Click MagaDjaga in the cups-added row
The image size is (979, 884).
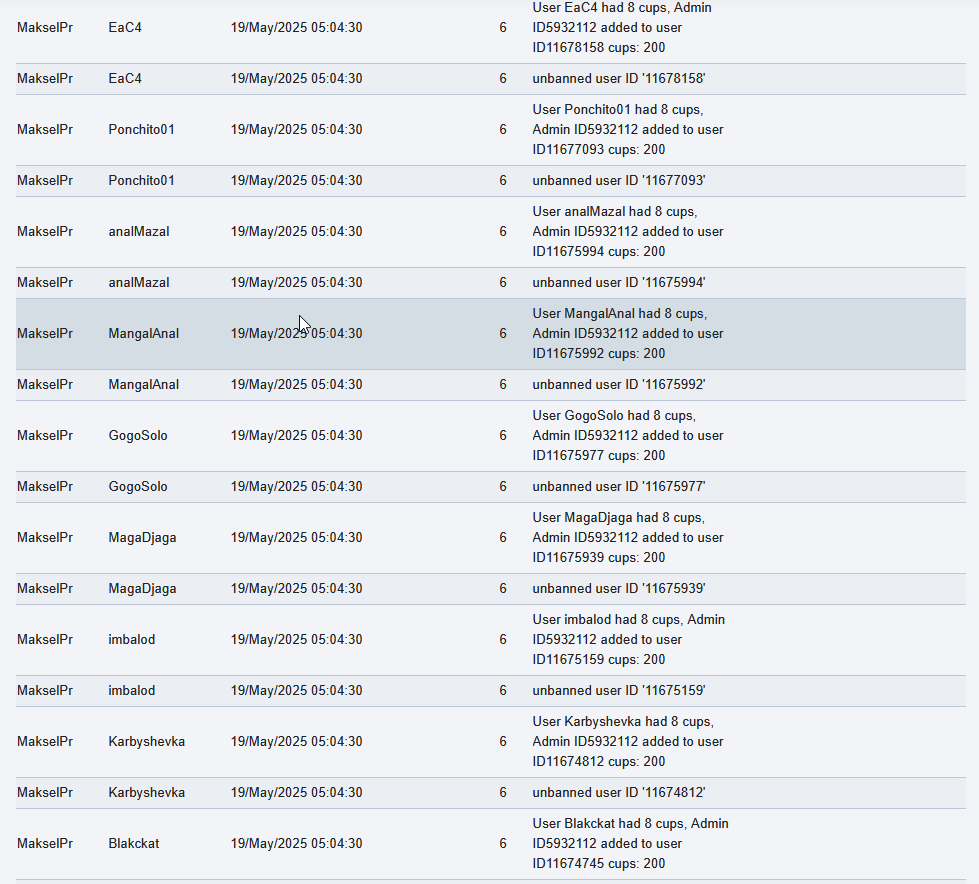(142, 538)
